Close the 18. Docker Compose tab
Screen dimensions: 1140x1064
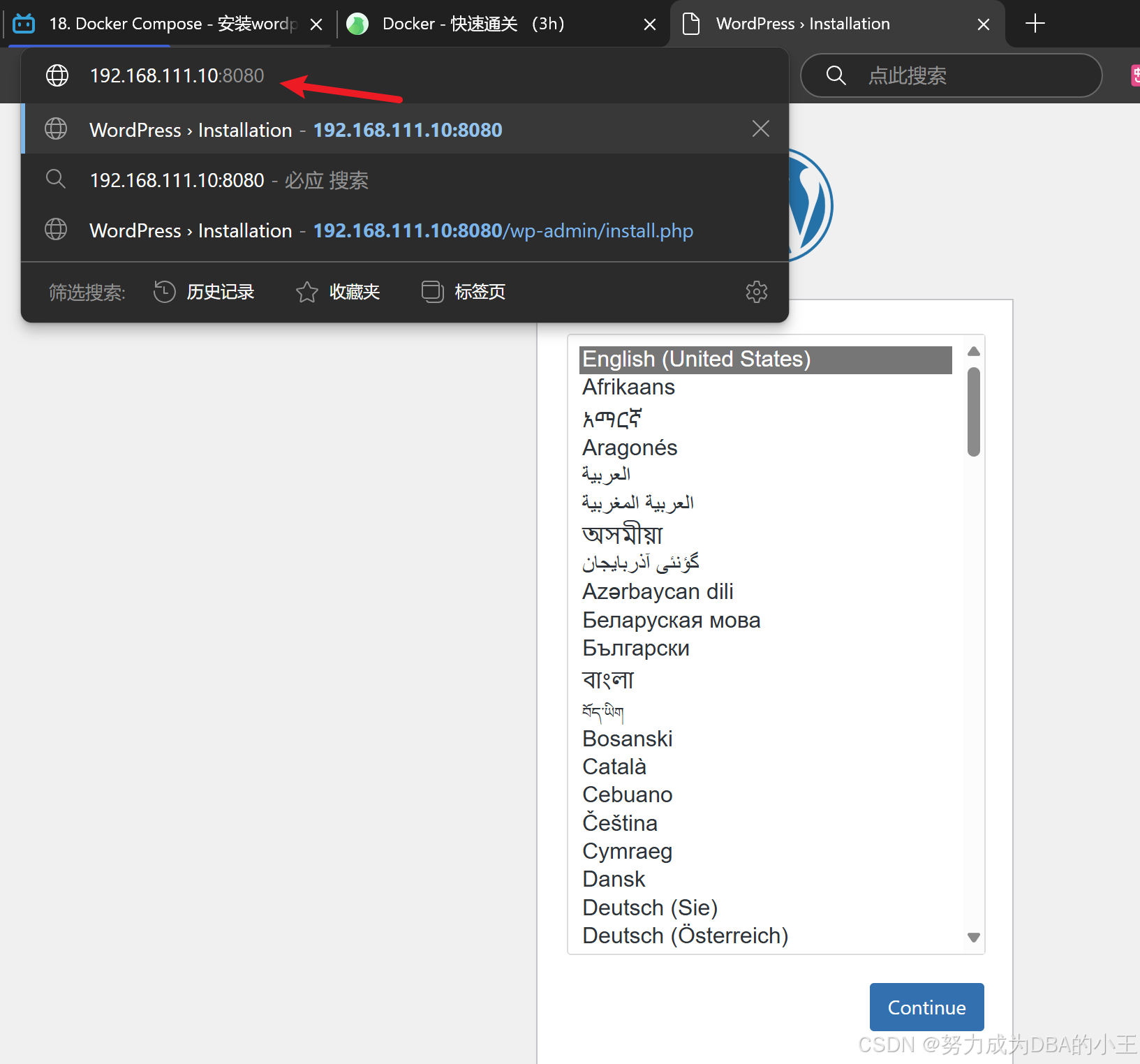pyautogui.click(x=316, y=24)
